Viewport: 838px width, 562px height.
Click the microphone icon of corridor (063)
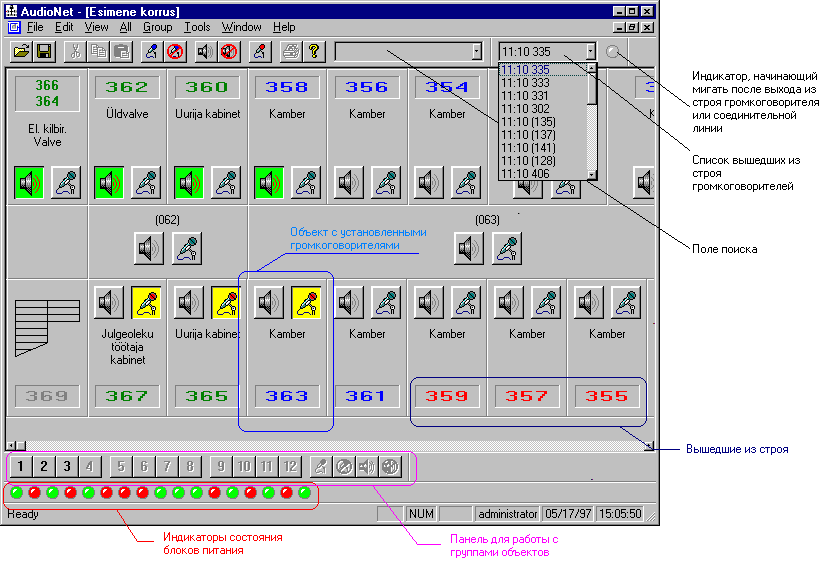click(x=507, y=248)
